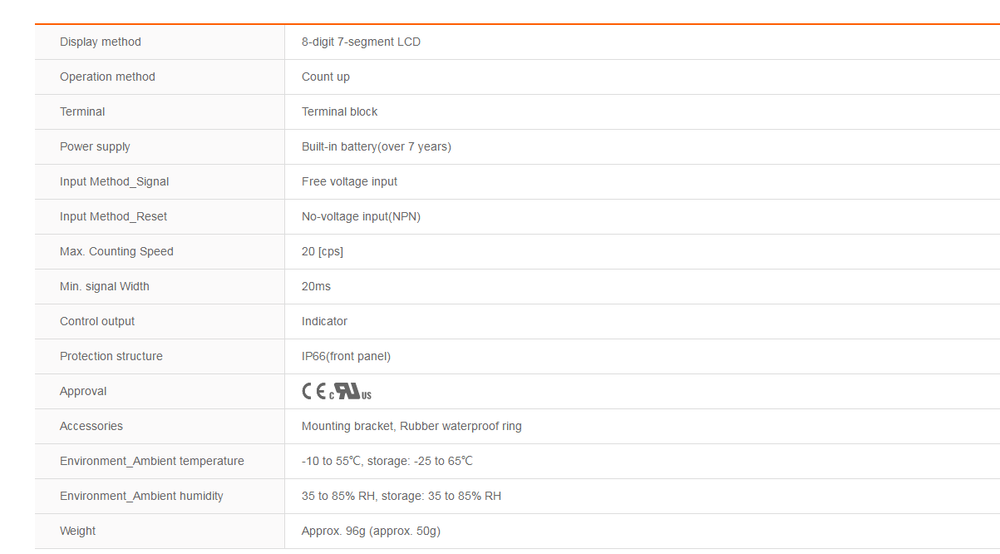Click the Control output Indicator value
The width and height of the screenshot is (1000, 554).
(324, 322)
